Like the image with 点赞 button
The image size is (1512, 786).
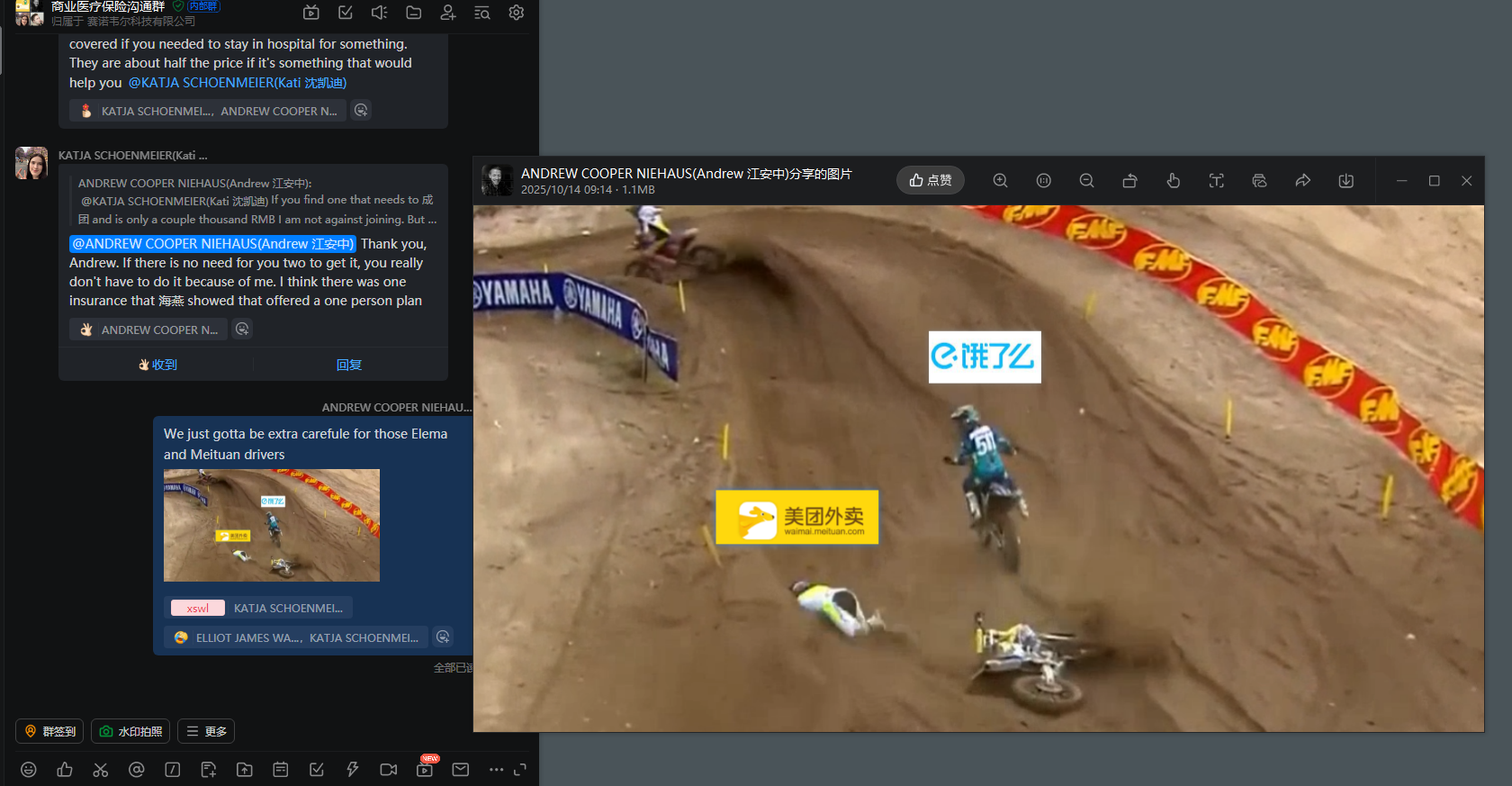pos(930,180)
